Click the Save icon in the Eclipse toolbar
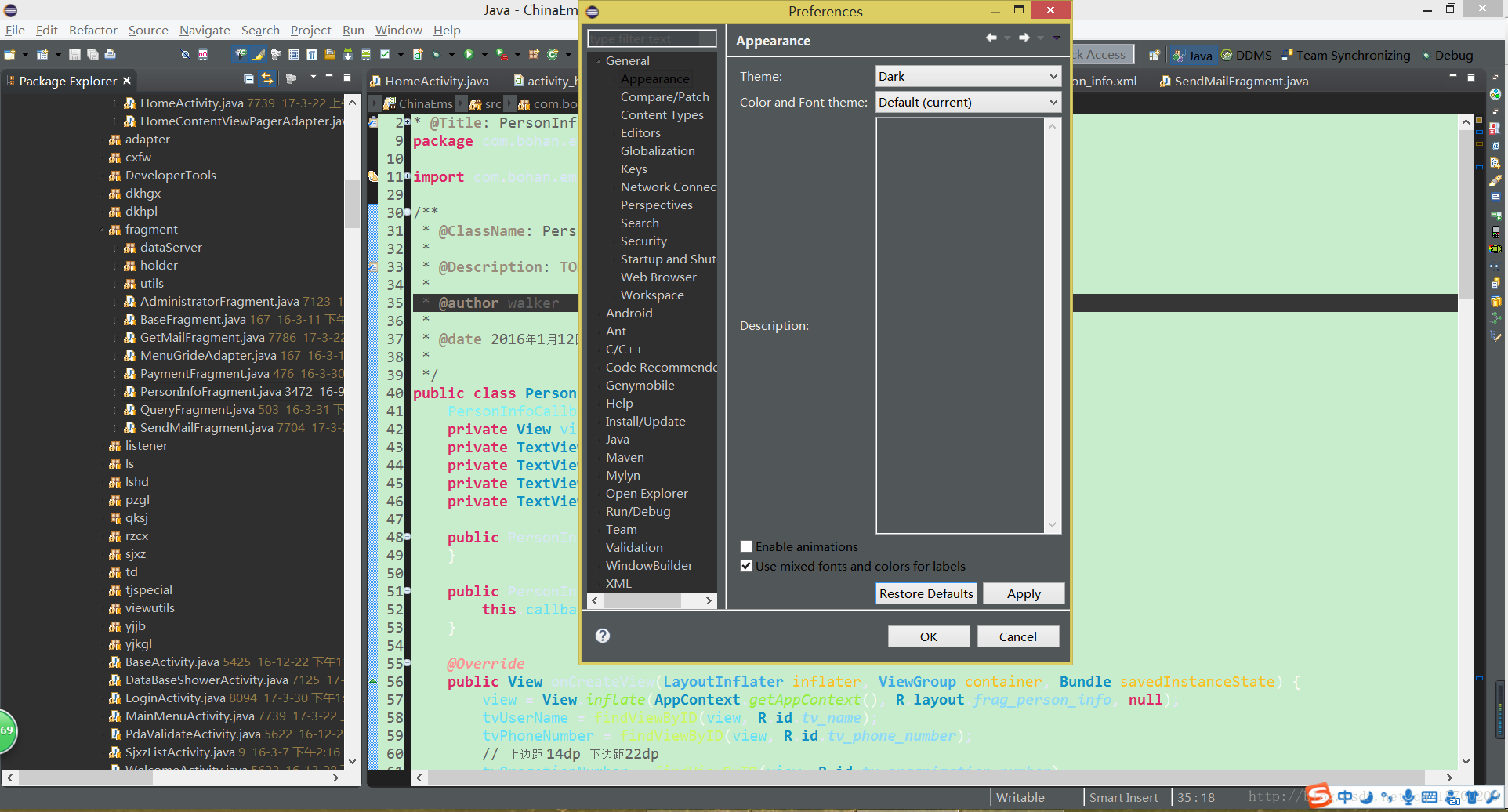The width and height of the screenshot is (1508, 812). click(74, 55)
